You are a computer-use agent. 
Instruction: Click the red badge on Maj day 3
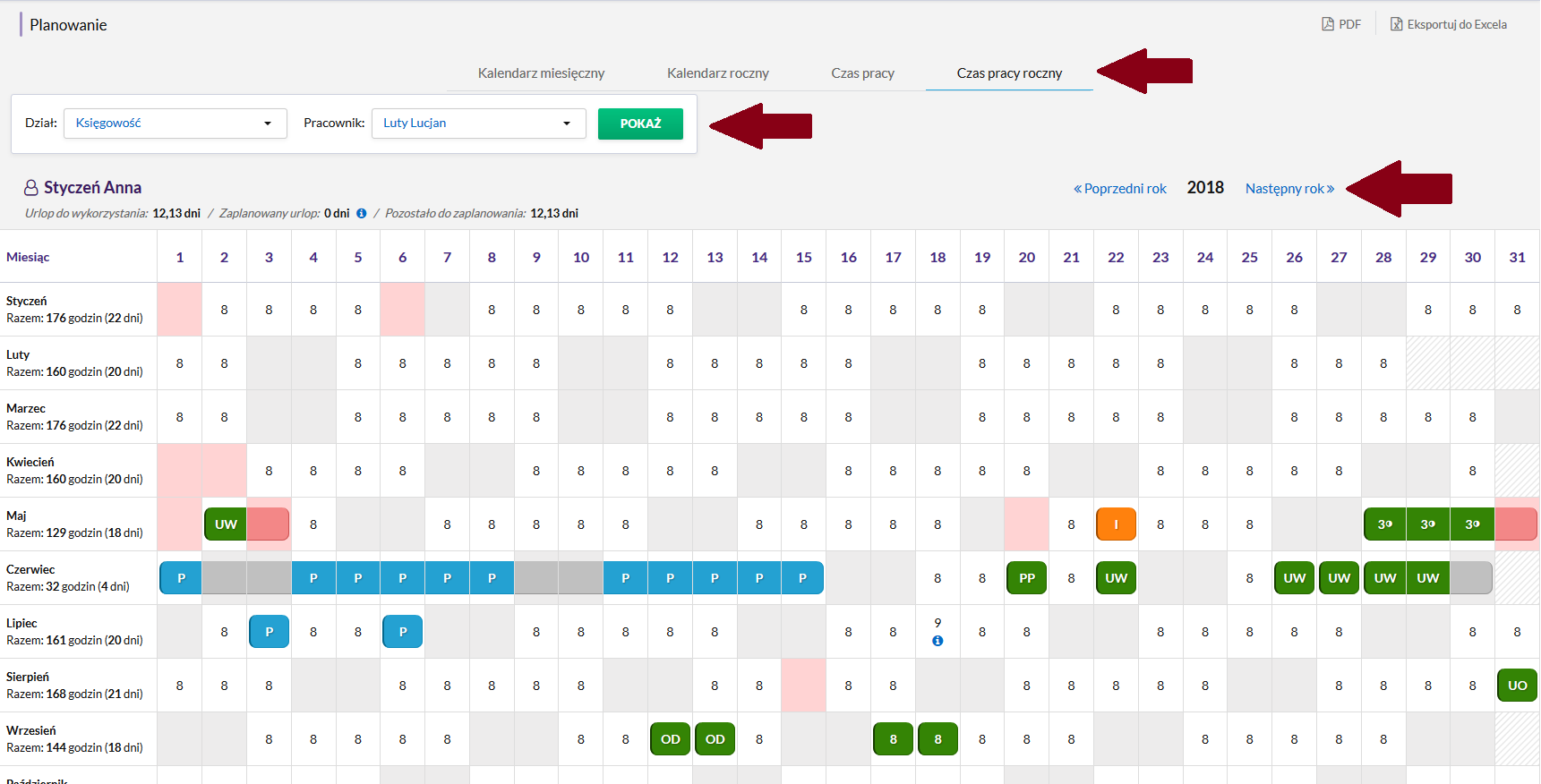[269, 524]
